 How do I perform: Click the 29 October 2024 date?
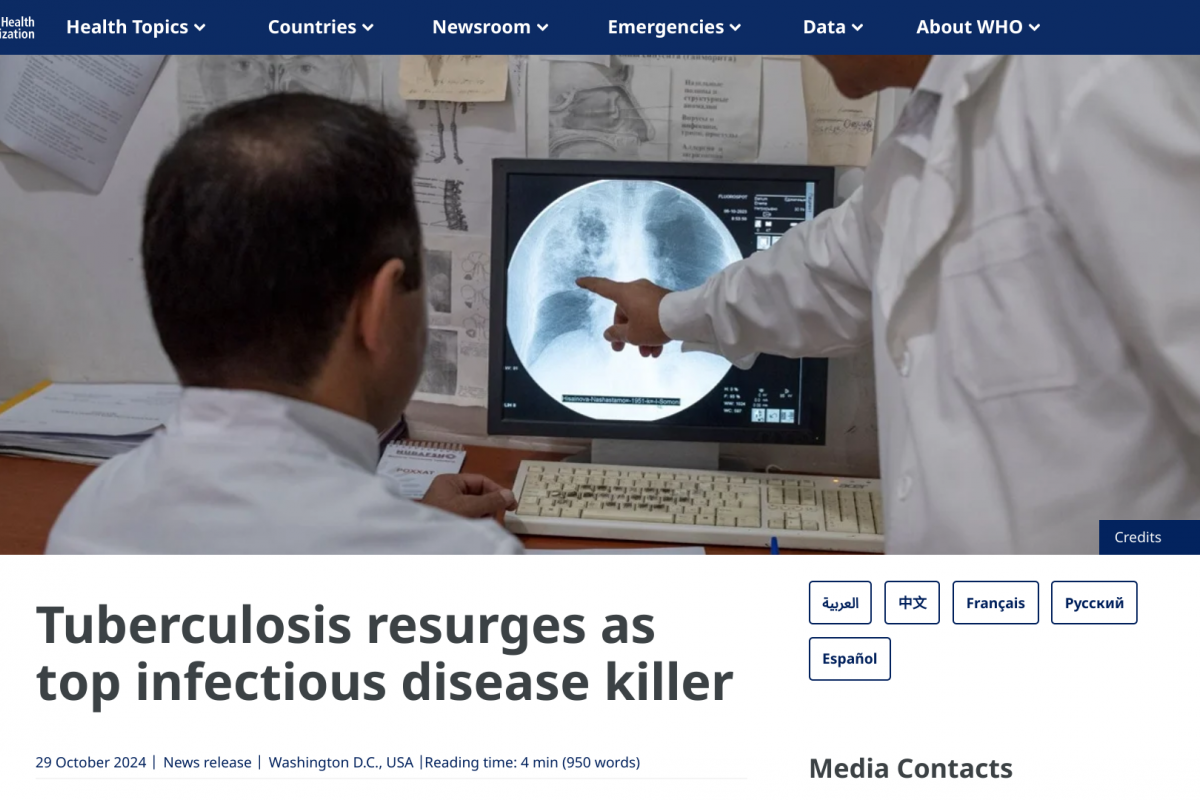pyautogui.click(x=91, y=762)
